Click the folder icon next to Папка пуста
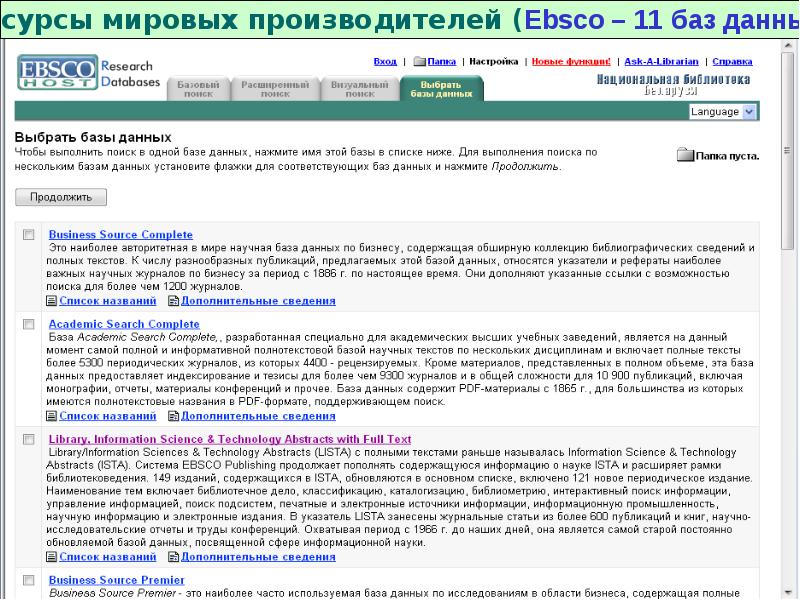800x600 pixels. (685, 155)
